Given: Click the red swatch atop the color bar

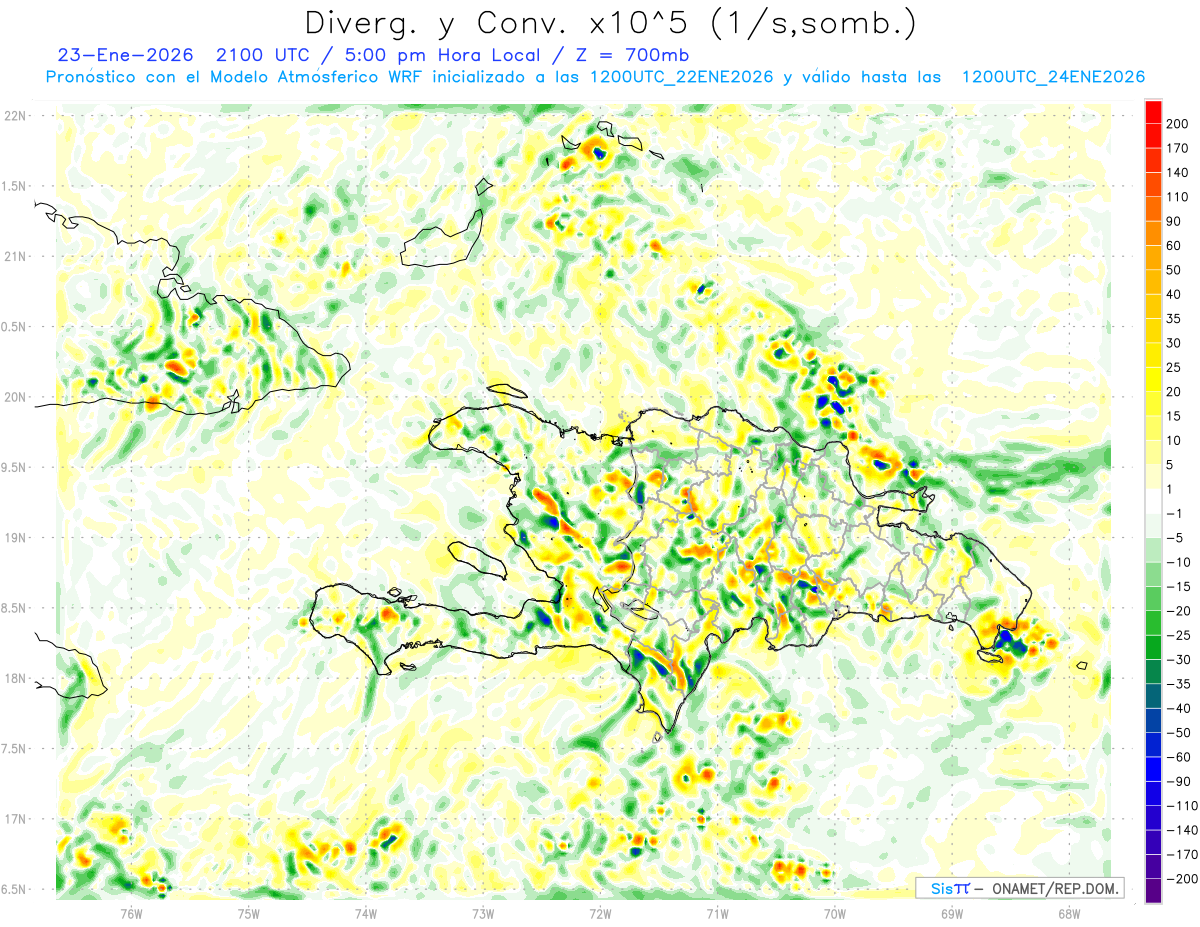Looking at the screenshot, I should 1153,111.
